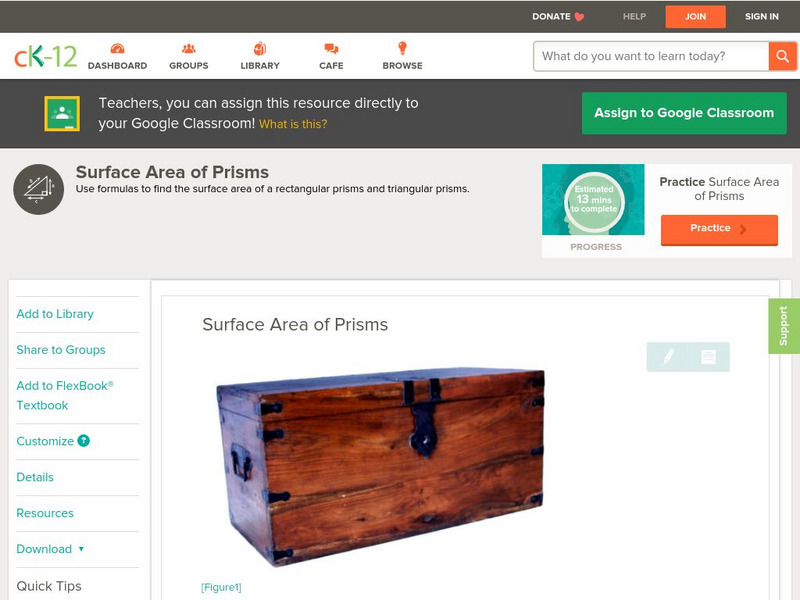Screen dimensions: 800x600
Task: Click into the search input field
Action: click(x=650, y=56)
